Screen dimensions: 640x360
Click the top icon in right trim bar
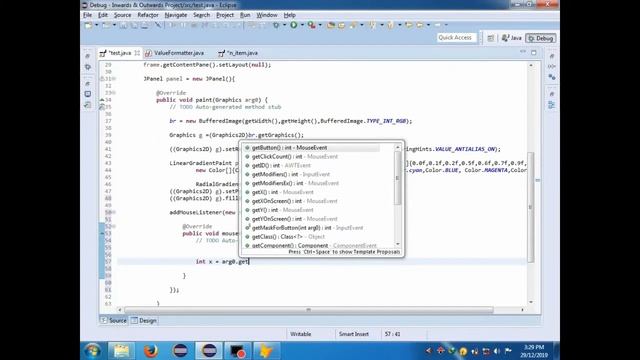[551, 56]
